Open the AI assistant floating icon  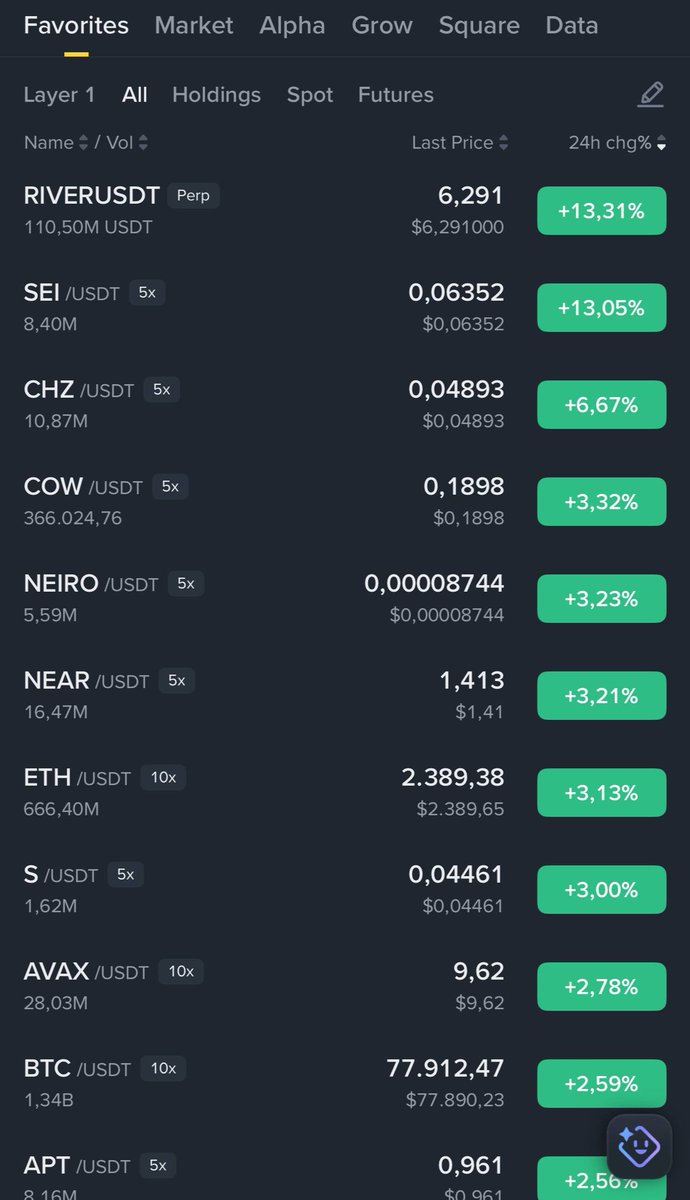638,1146
